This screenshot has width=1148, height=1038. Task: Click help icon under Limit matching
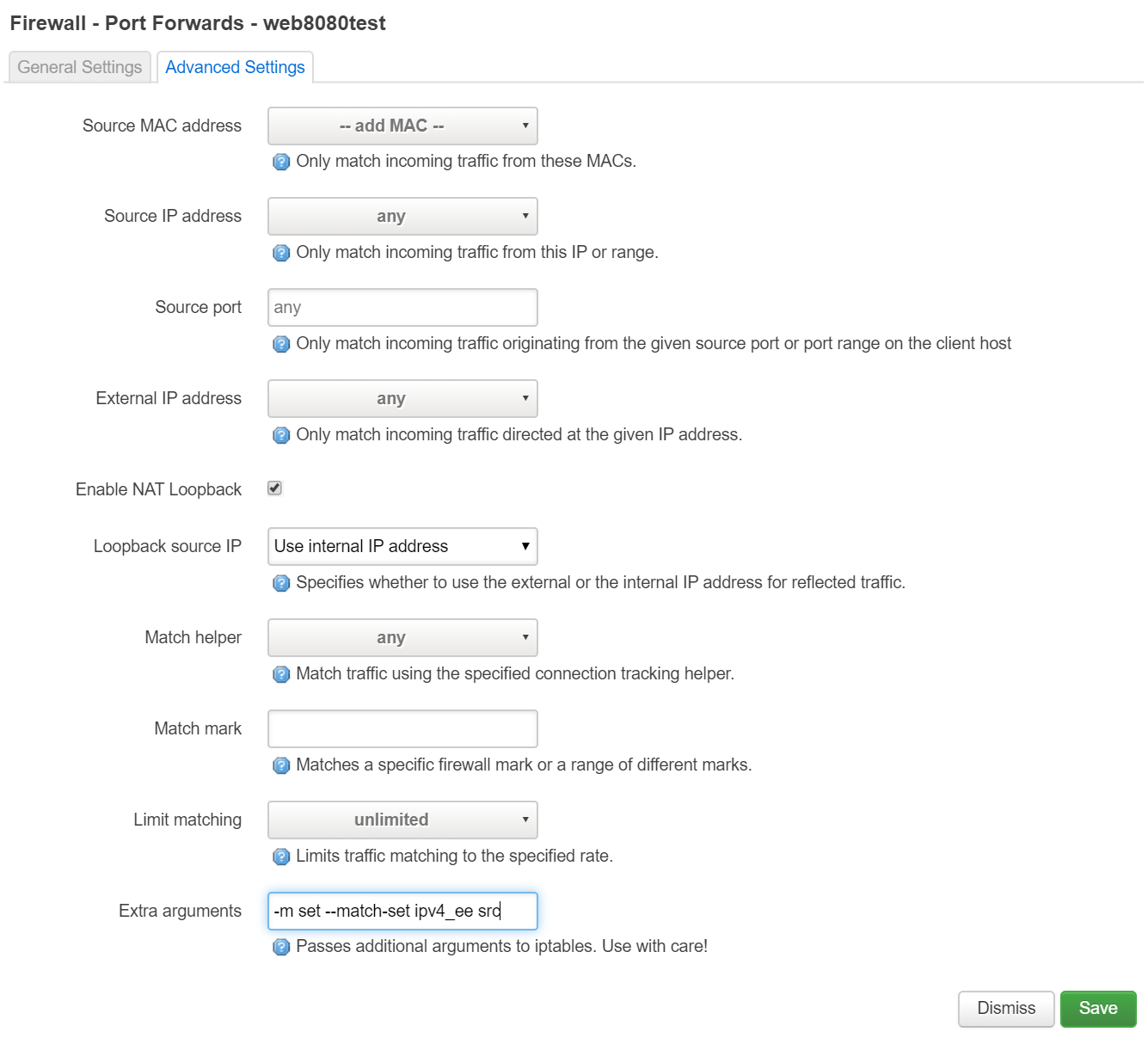(281, 857)
